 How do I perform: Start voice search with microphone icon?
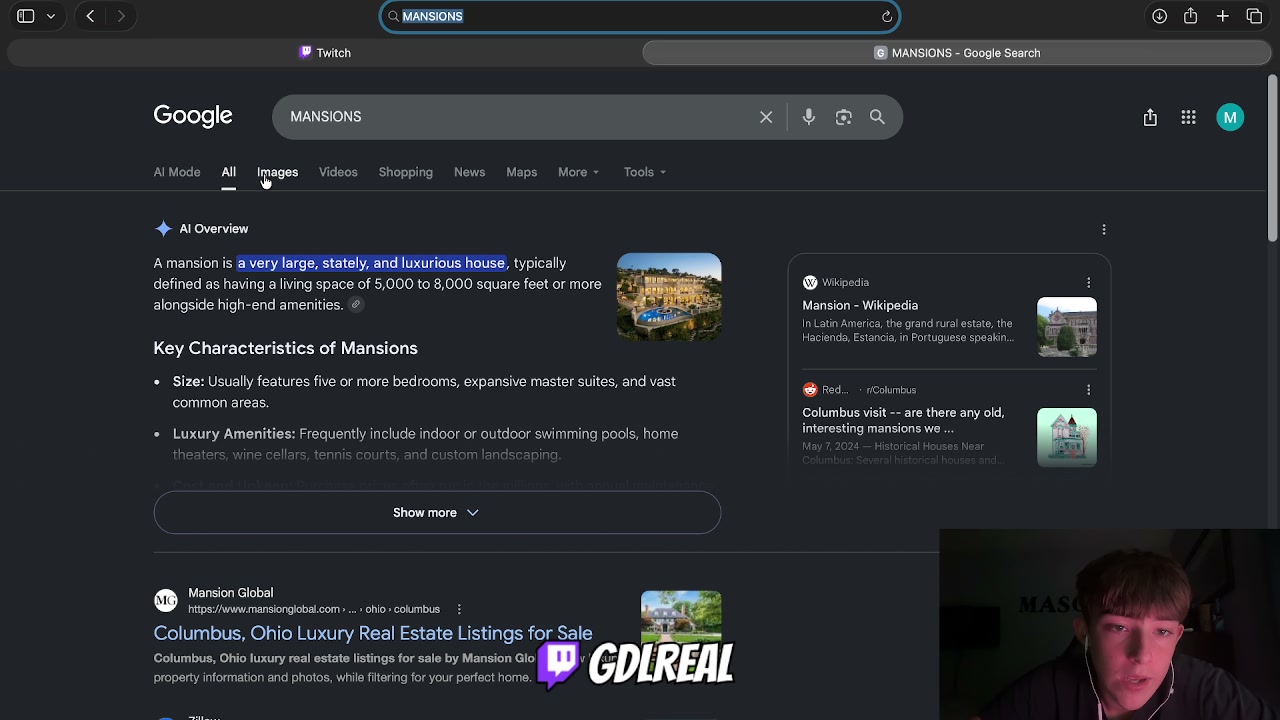coord(809,117)
